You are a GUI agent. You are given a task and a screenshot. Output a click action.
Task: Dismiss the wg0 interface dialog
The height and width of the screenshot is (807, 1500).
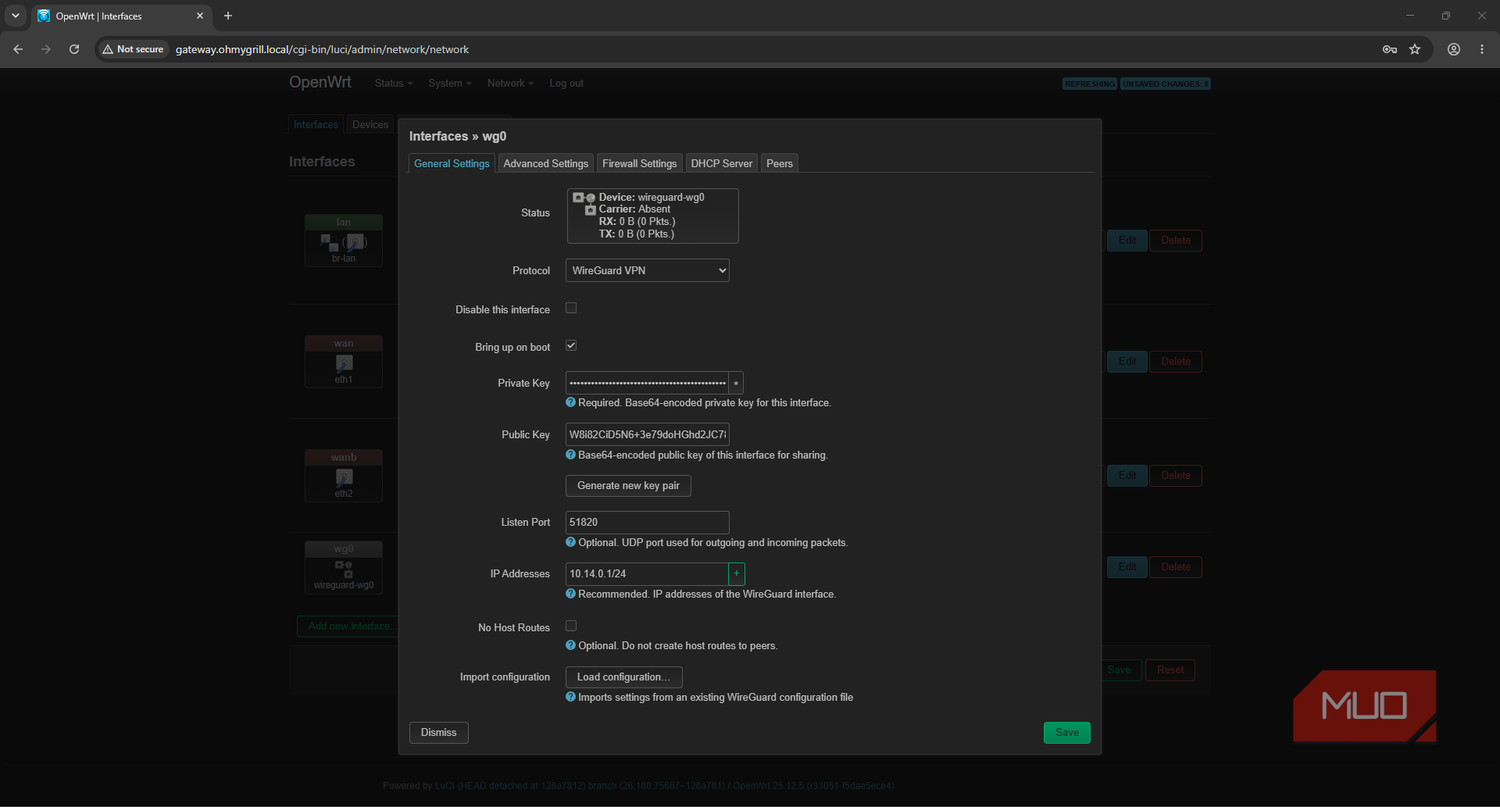point(439,733)
